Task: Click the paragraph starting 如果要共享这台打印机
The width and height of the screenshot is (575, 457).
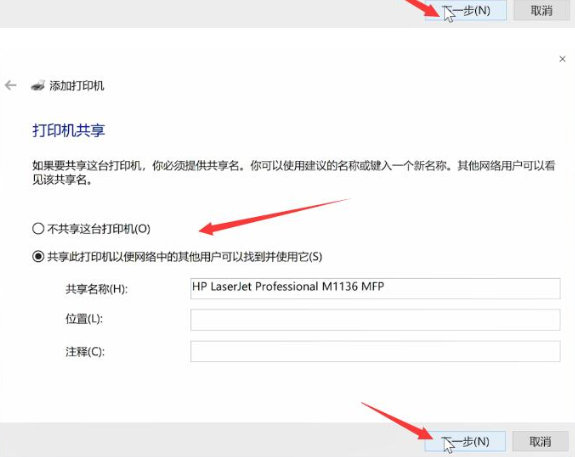Action: 294,173
